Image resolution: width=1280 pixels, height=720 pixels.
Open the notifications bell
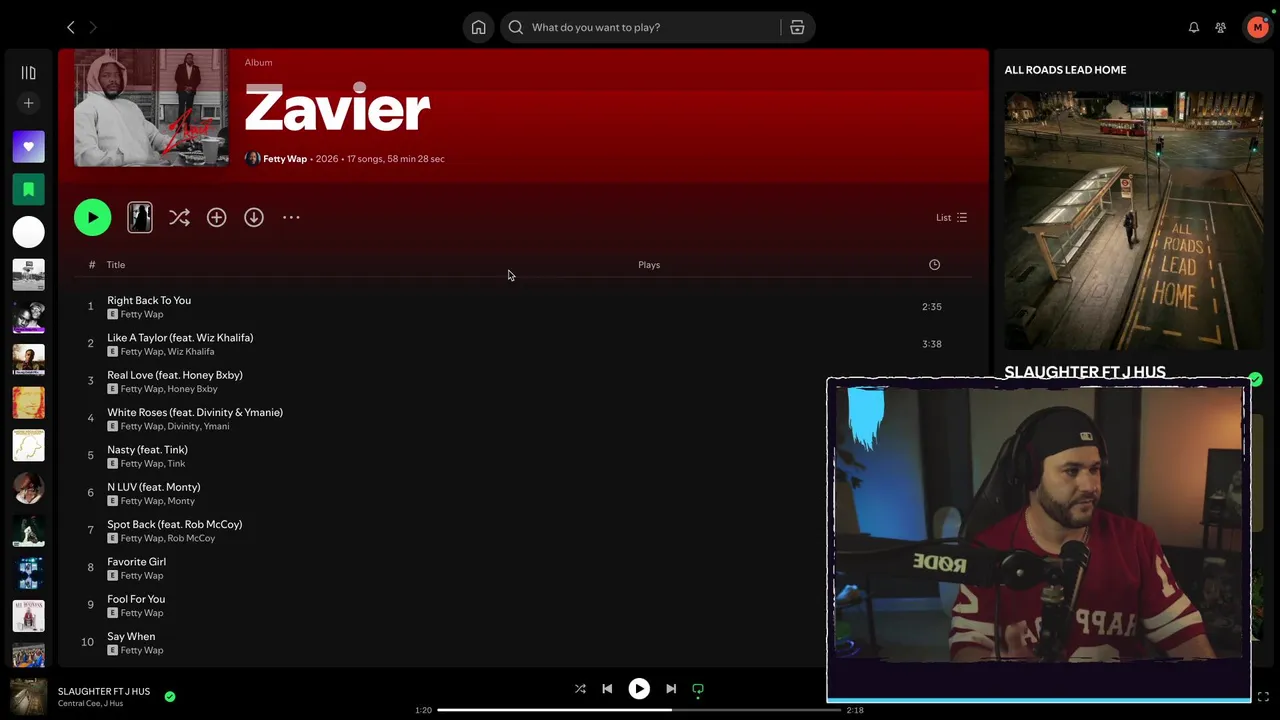pos(1193,27)
